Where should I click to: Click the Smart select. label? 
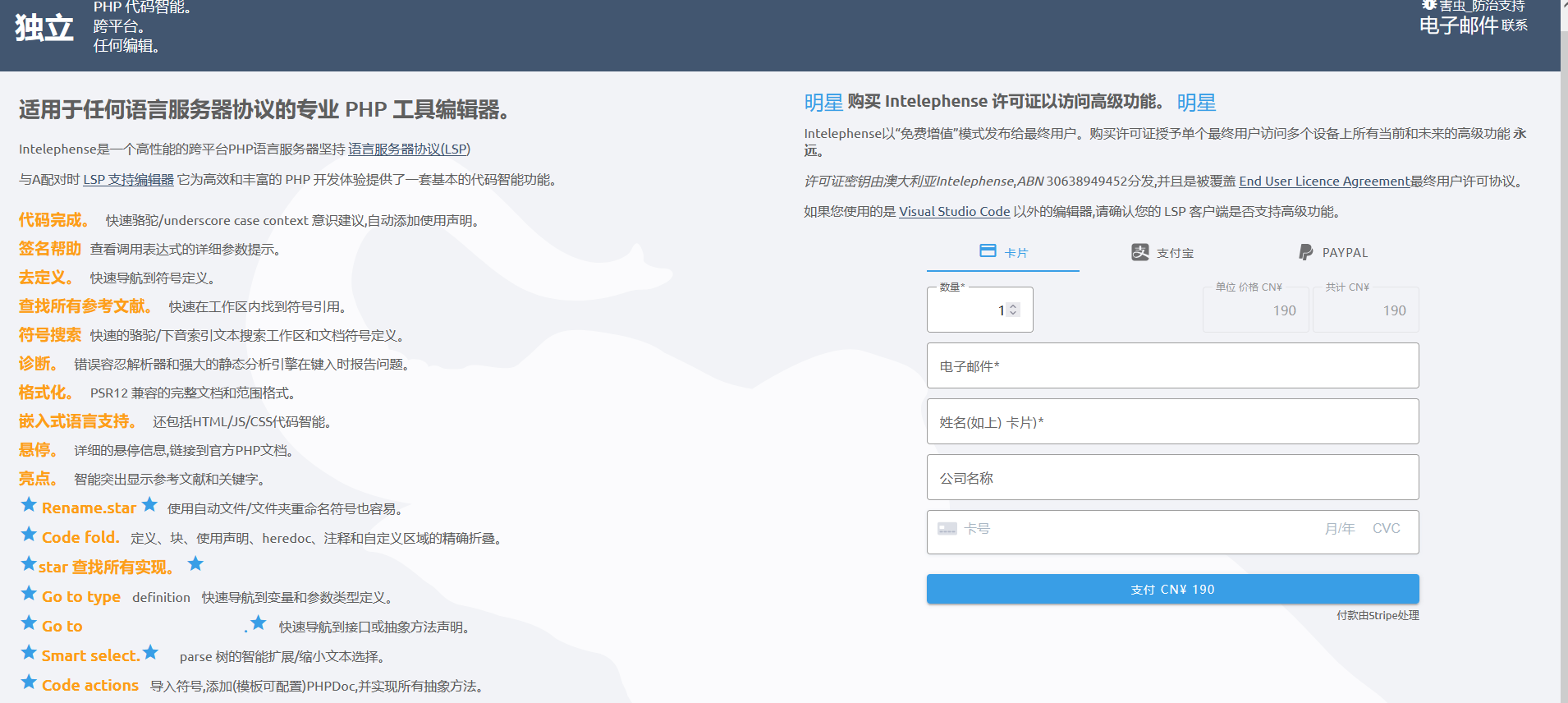91,656
